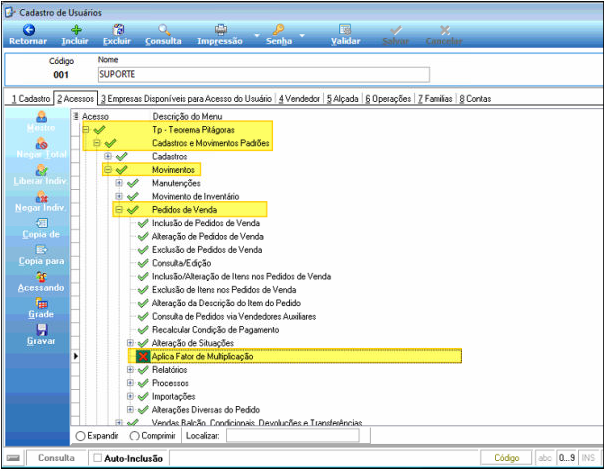This screenshot has width=605, height=471.
Task: Switch to the 5 Alçada tab
Action: tap(342, 99)
